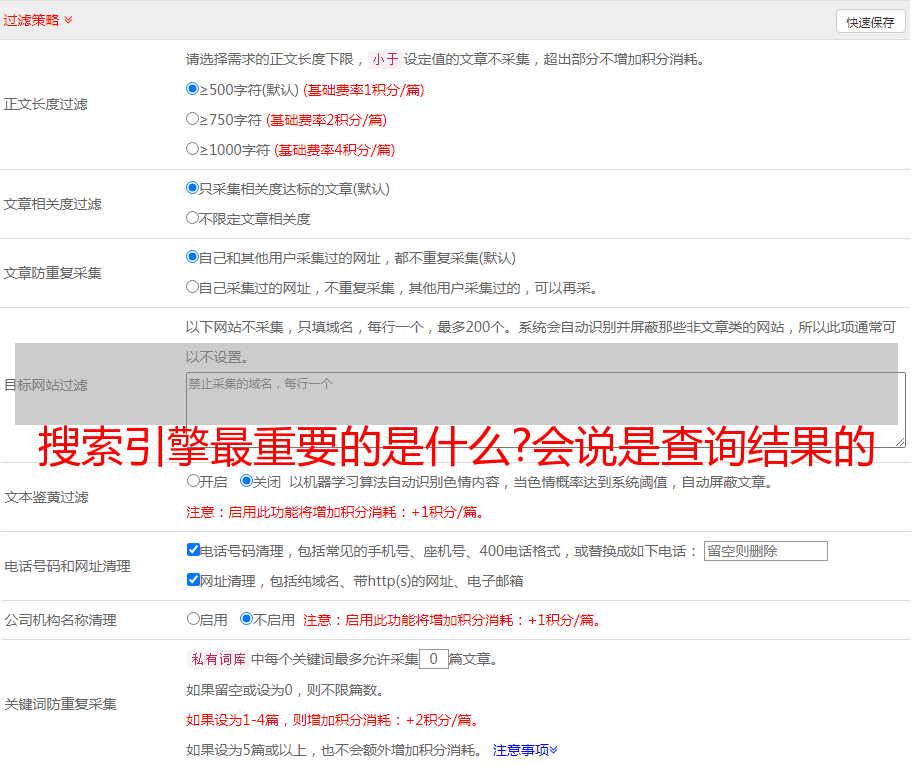Click the 如果留空或设为0，则不限篇数 text
912x768 pixels.
(x=285, y=690)
